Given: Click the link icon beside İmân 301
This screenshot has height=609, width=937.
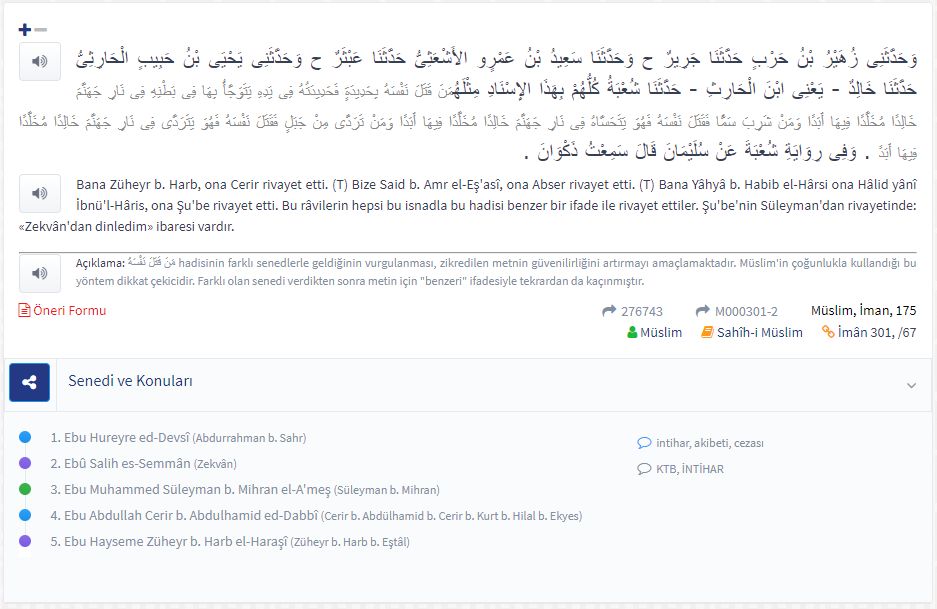Looking at the screenshot, I should [x=828, y=332].
